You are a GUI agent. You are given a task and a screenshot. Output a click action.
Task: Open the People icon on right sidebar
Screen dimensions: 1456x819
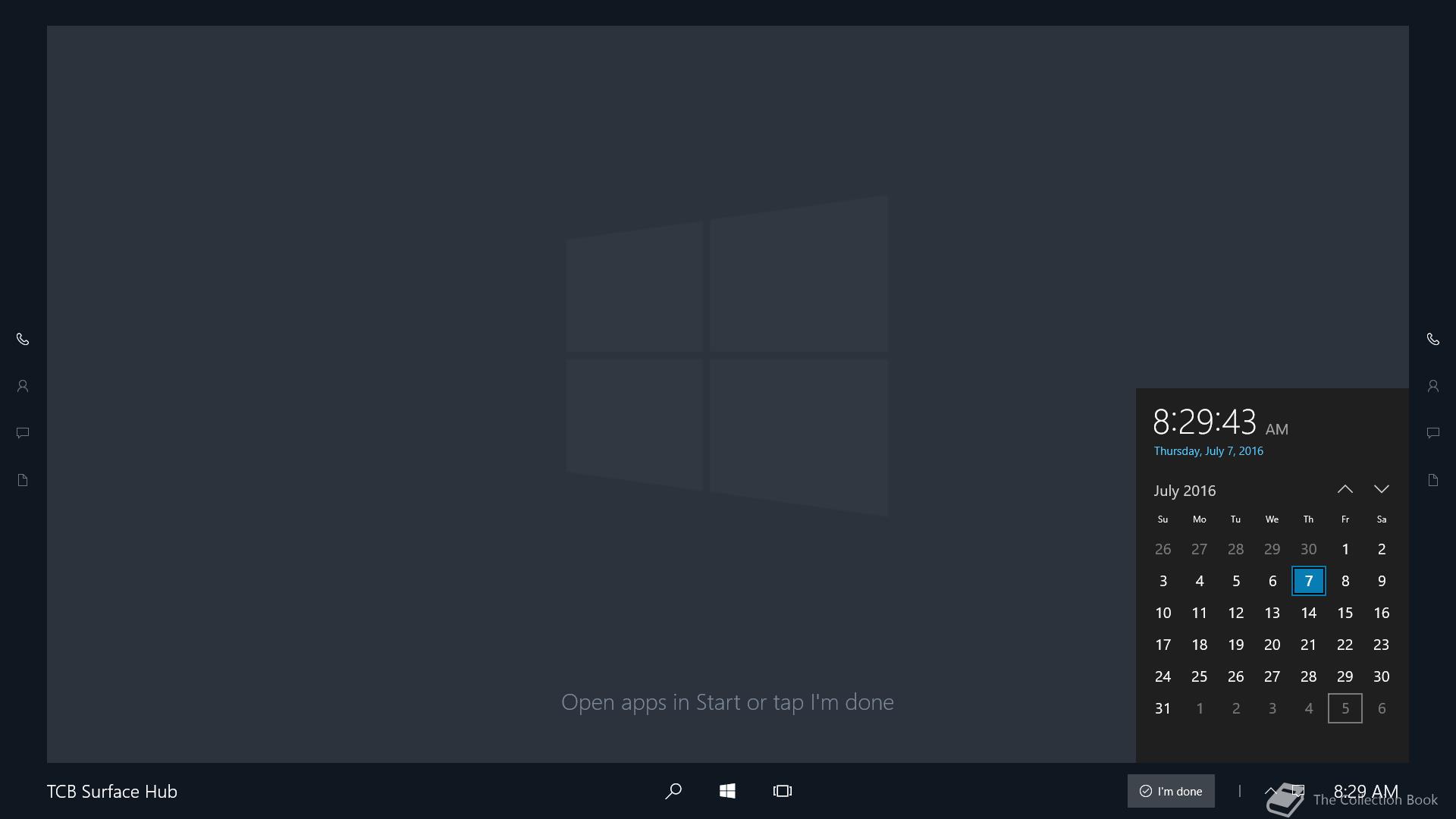(x=1433, y=386)
